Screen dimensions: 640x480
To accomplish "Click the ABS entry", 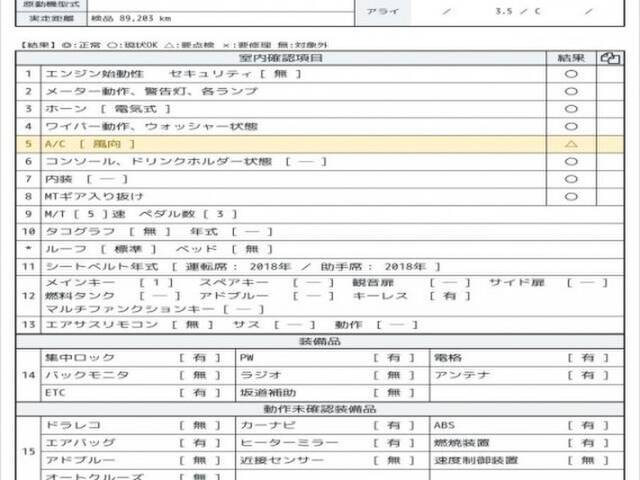I will [521, 425].
